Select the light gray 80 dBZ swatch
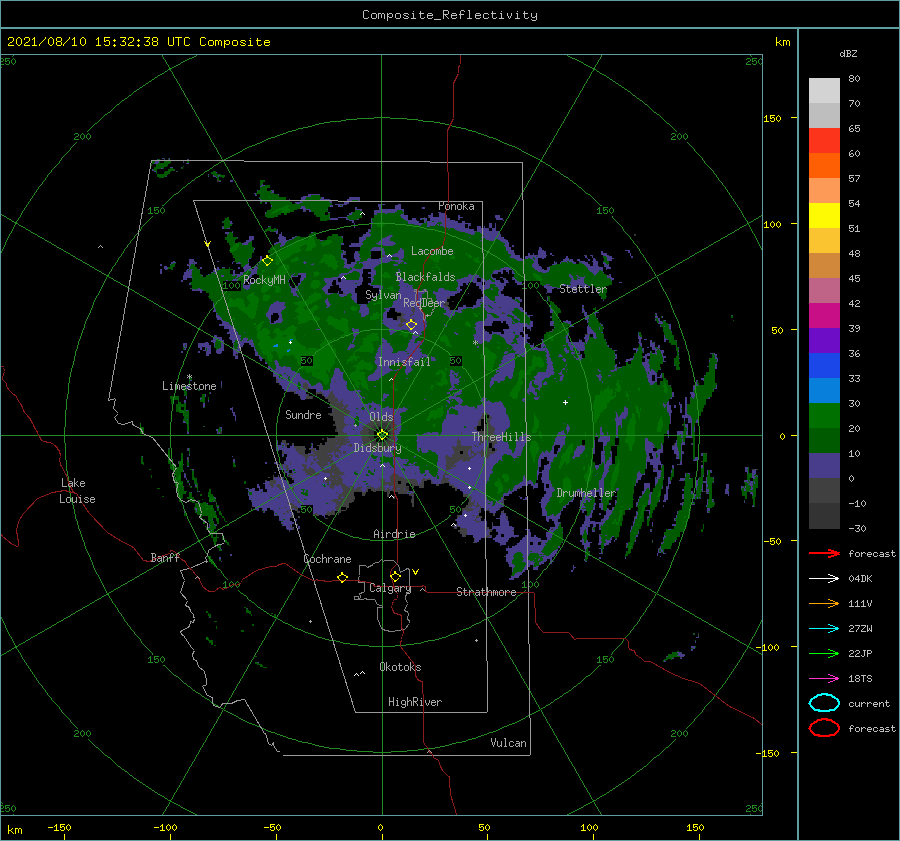900x841 pixels. point(824,90)
